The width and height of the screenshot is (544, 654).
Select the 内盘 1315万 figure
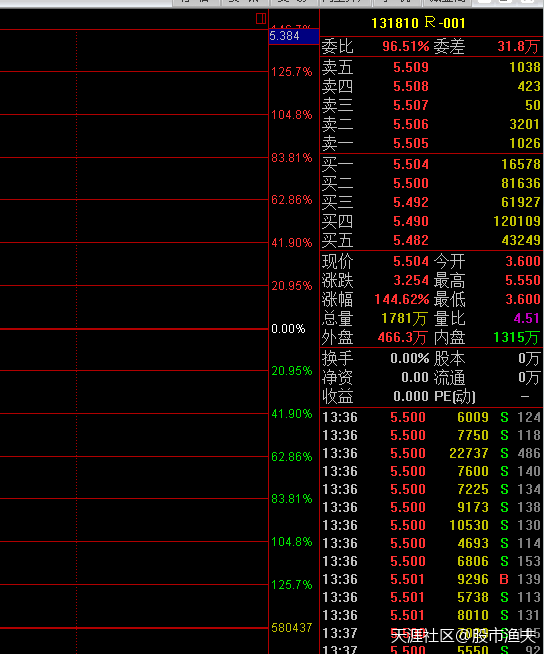pyautogui.click(x=516, y=337)
